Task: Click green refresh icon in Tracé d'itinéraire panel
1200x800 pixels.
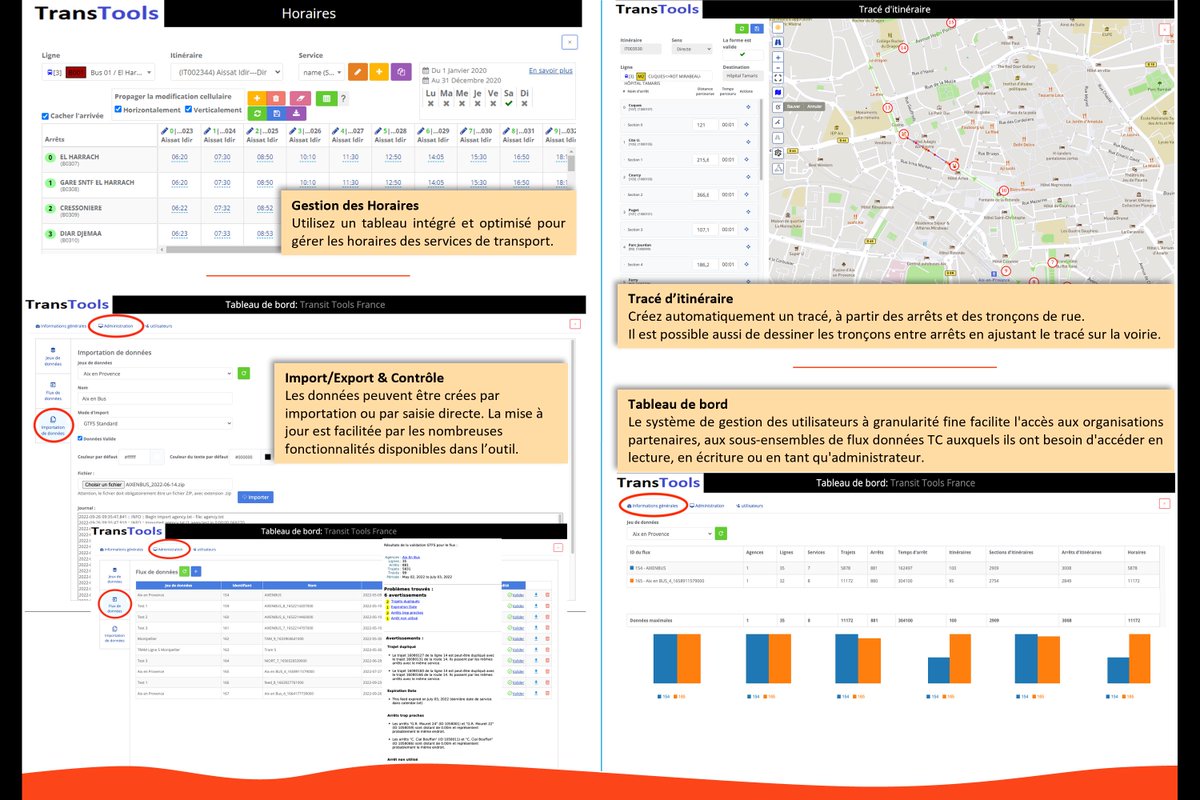Action: pos(742,30)
